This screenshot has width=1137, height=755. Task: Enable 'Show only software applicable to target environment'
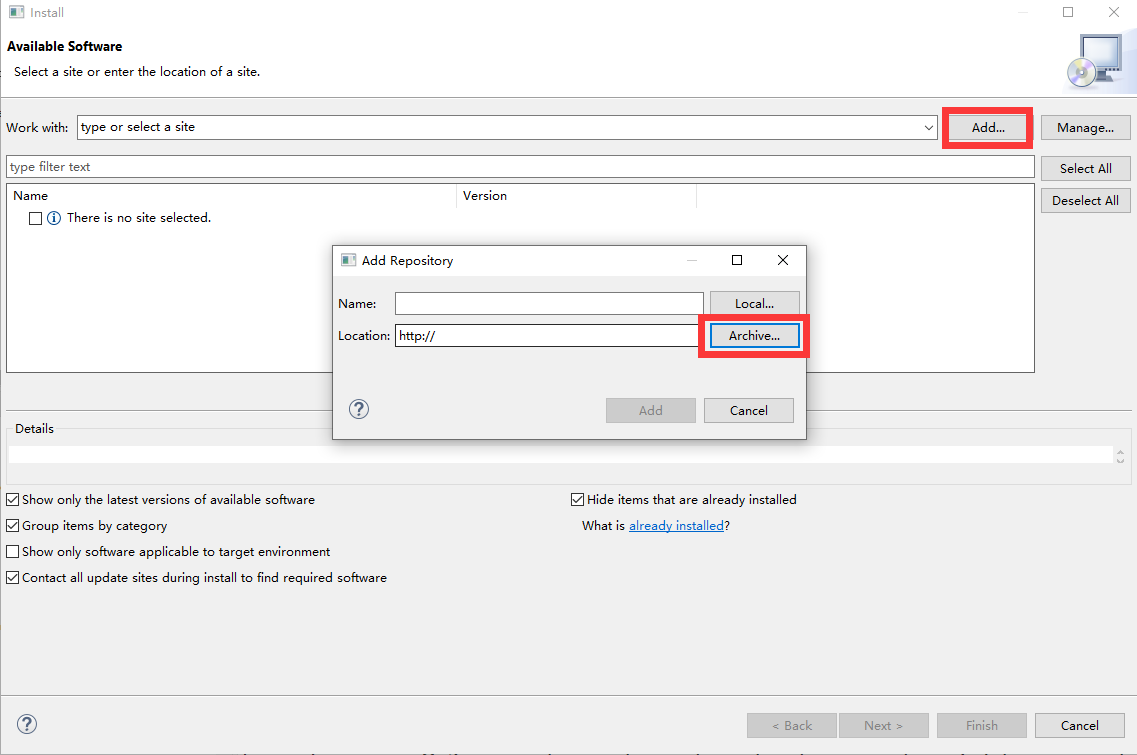point(12,552)
